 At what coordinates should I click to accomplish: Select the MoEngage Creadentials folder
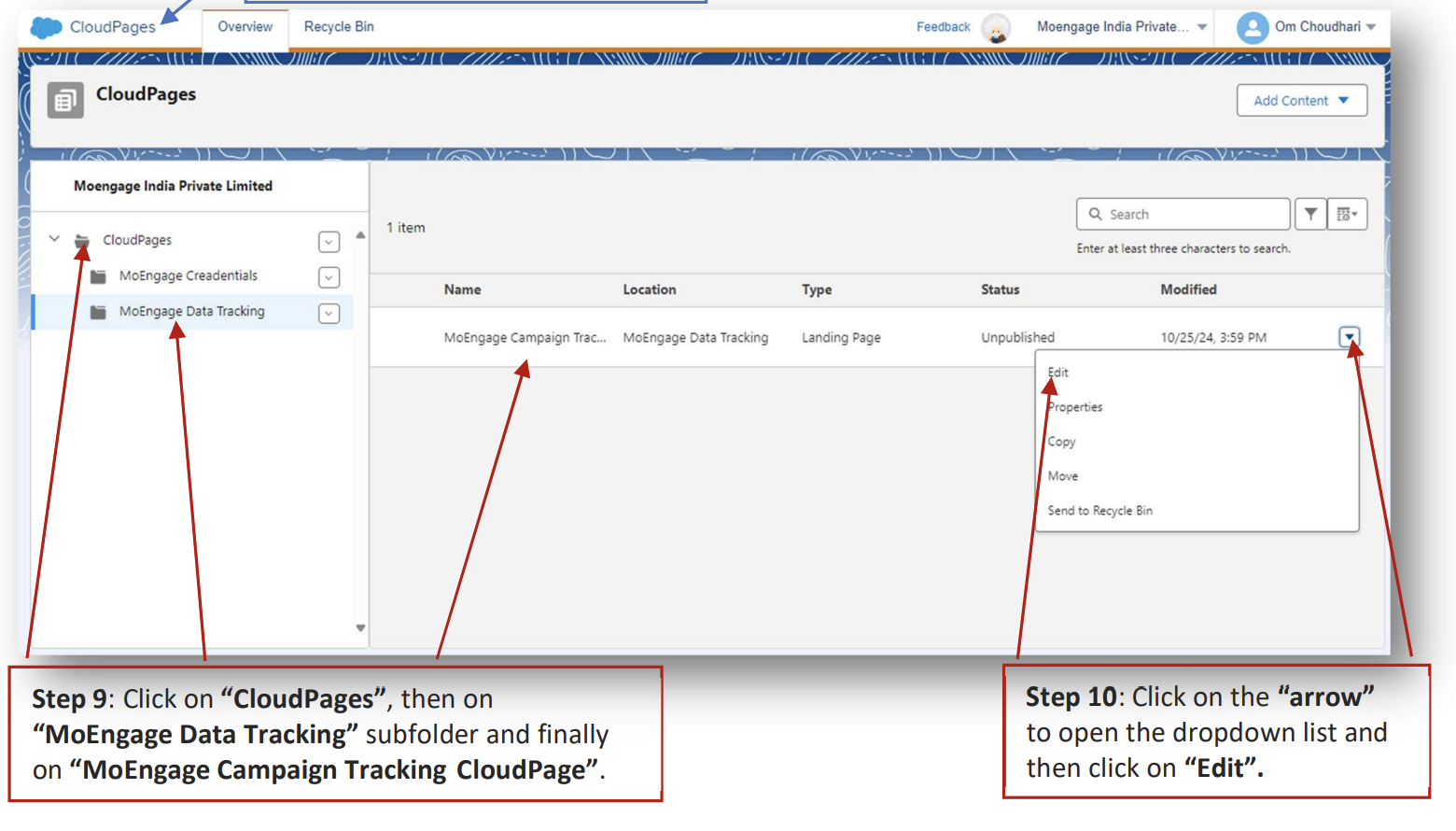pyautogui.click(x=189, y=275)
